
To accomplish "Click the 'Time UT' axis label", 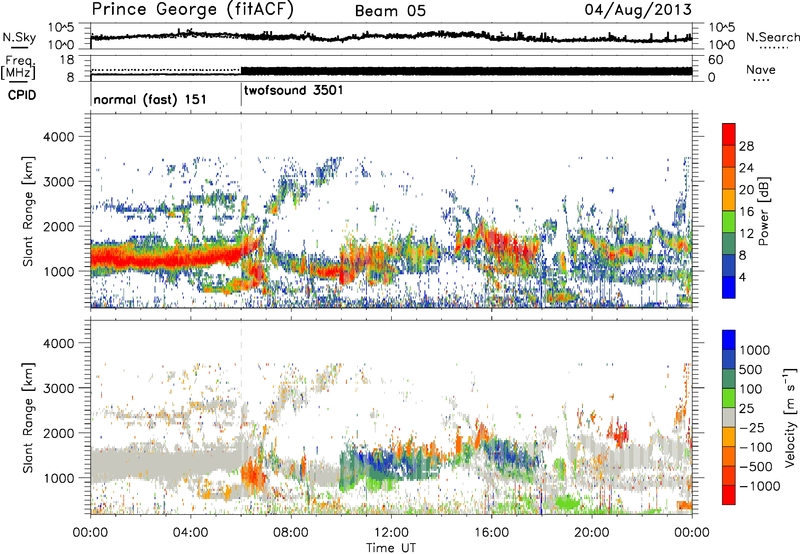I will (x=391, y=548).
